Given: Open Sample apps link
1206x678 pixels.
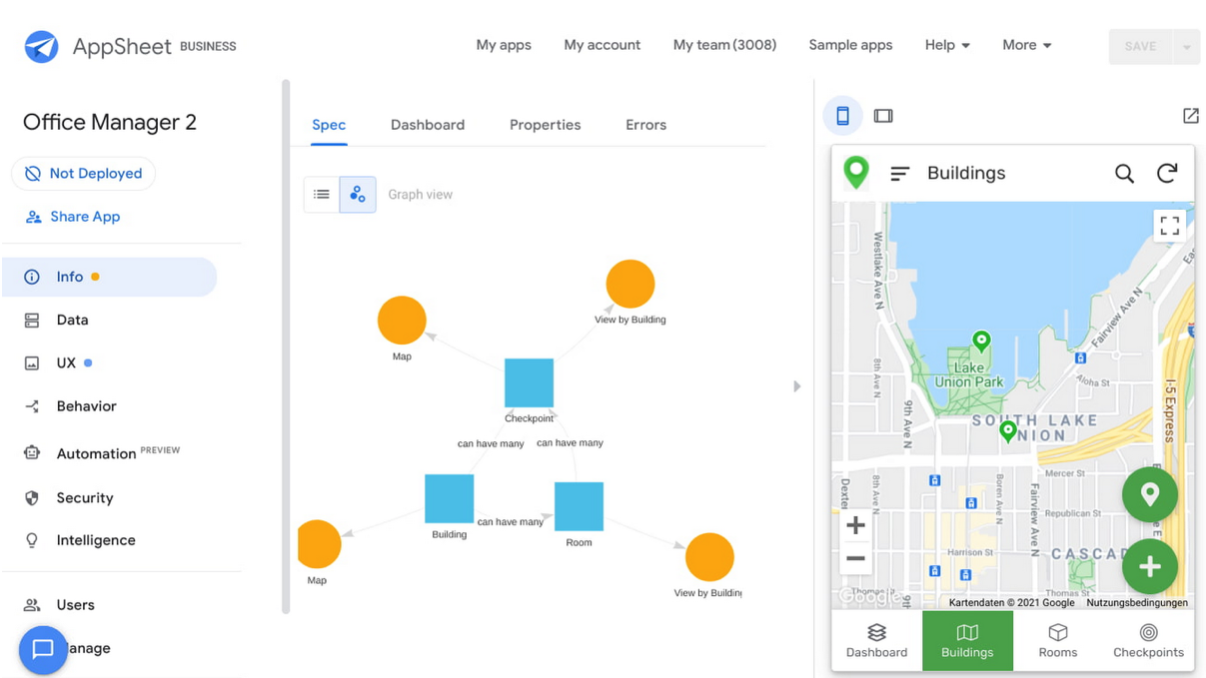Looking at the screenshot, I should (x=851, y=45).
